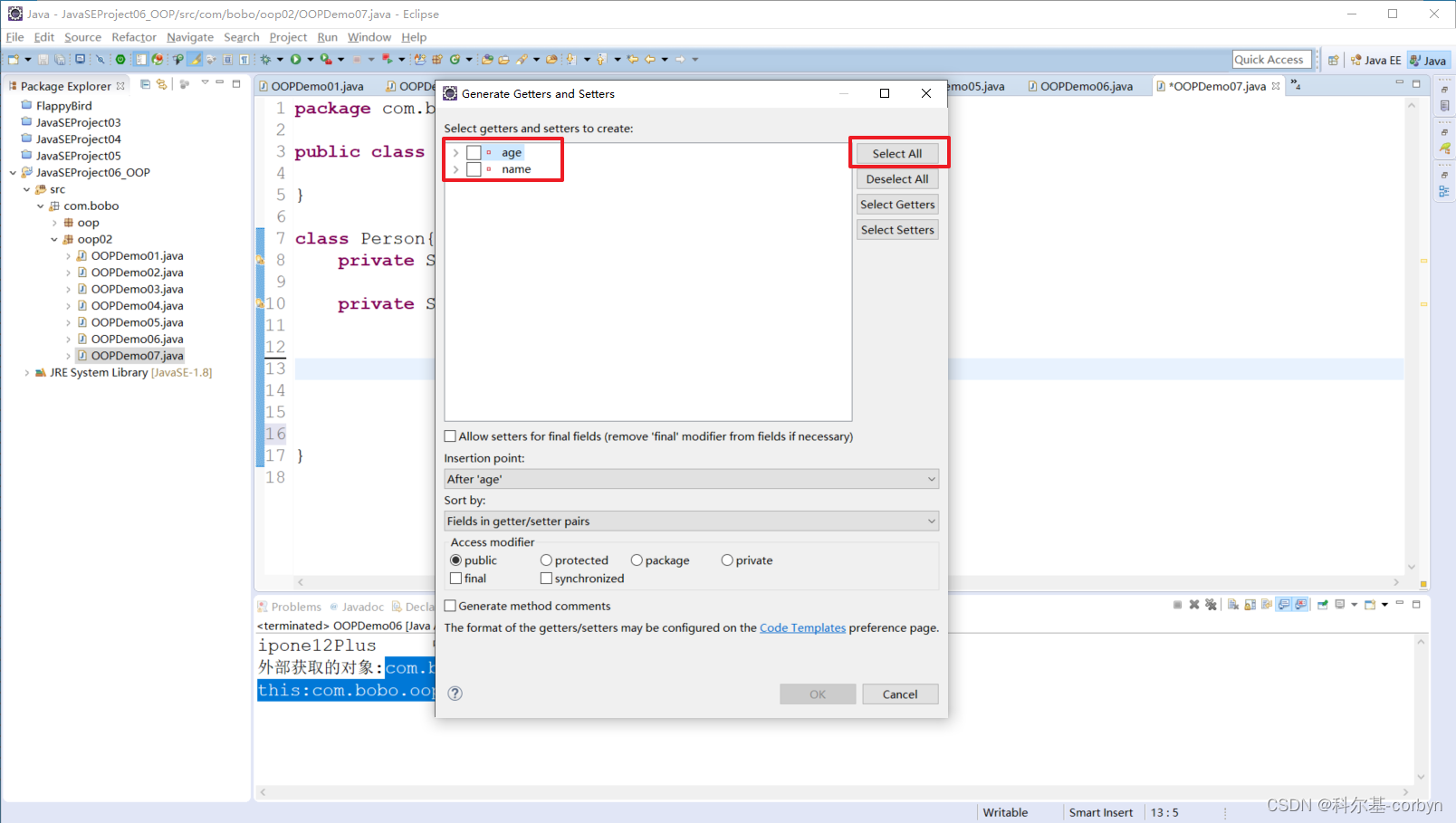
Task: Click Pin Console icon
Action: pyautogui.click(x=1323, y=605)
